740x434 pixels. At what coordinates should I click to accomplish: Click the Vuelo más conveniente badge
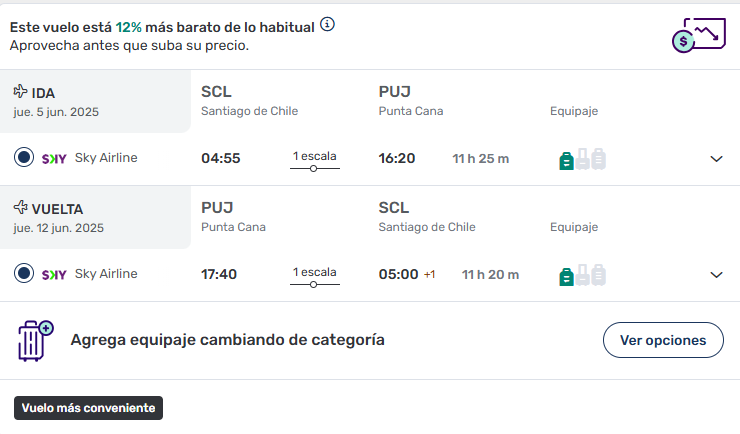tap(88, 408)
